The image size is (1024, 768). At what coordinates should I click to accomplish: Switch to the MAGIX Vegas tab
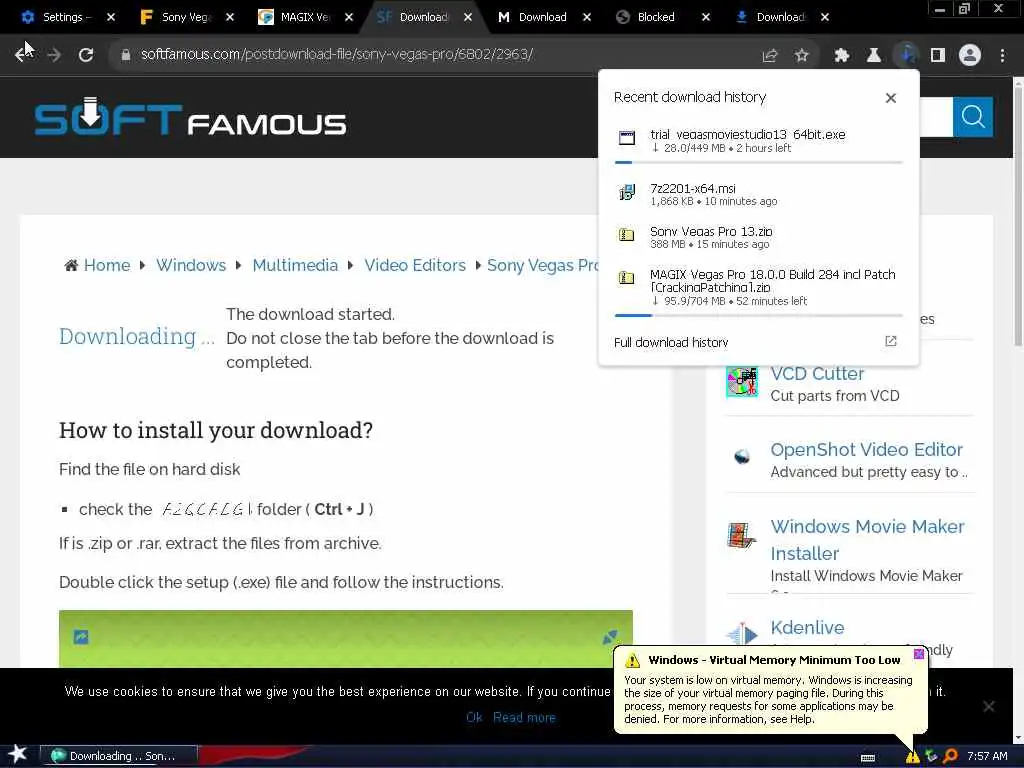tap(305, 17)
